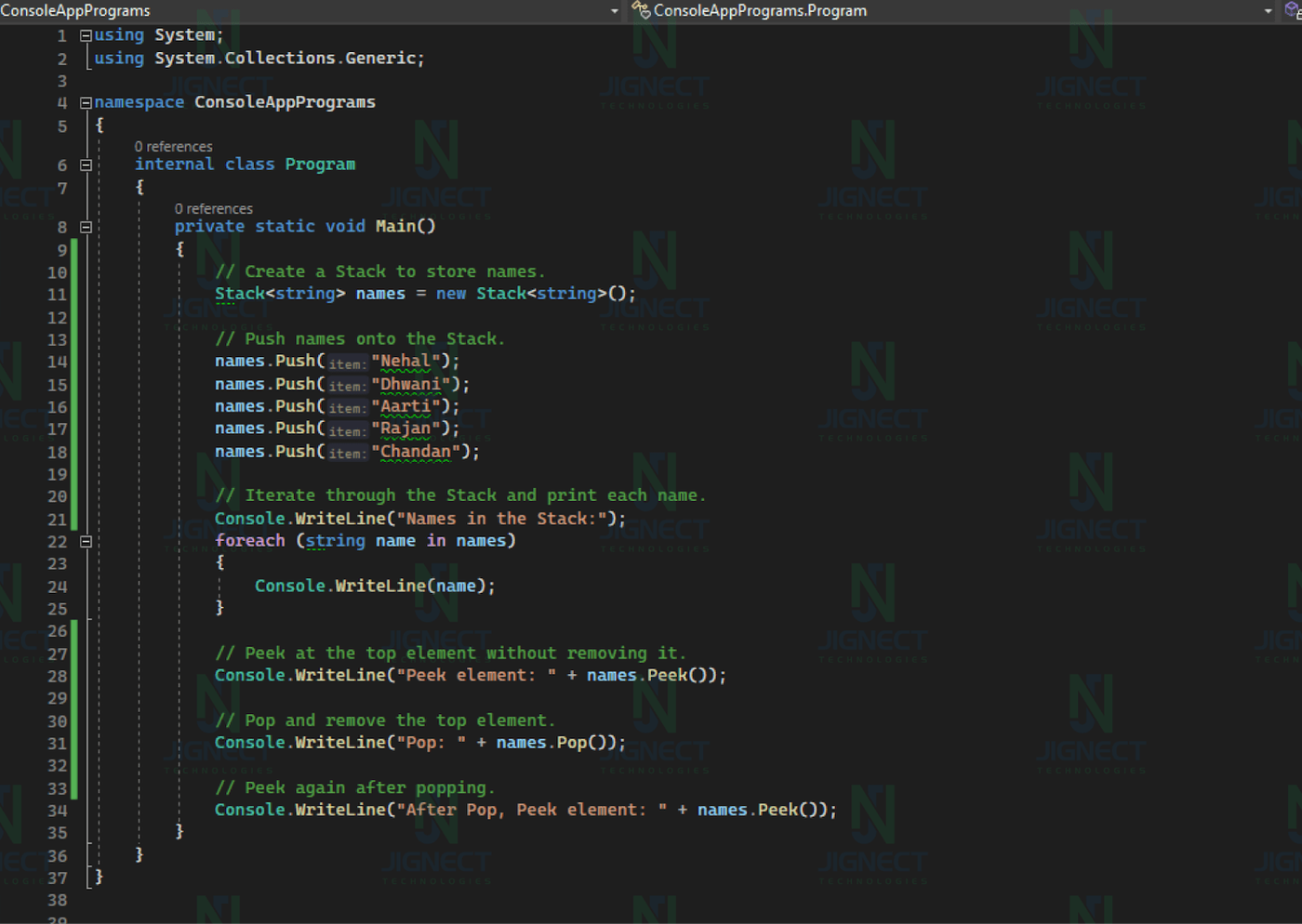The image size is (1302, 924).
Task: Click the "Dhwani" string literal
Action: (411, 385)
